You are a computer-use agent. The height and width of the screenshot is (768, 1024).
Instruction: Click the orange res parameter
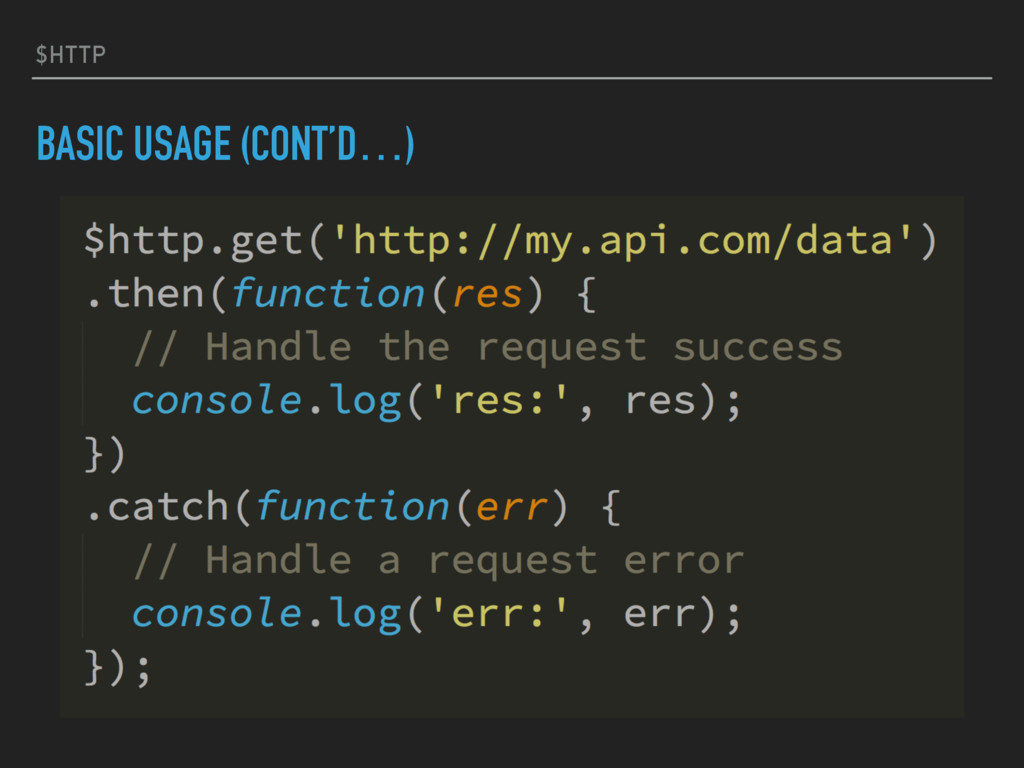point(487,295)
